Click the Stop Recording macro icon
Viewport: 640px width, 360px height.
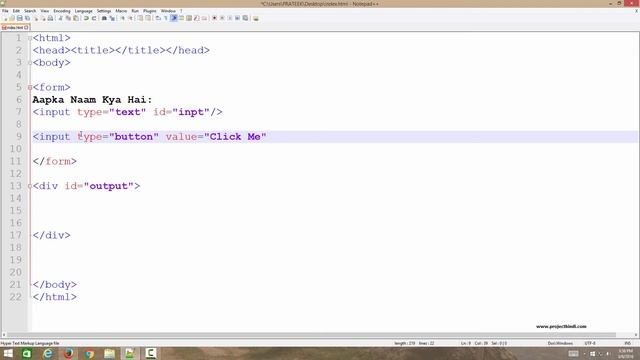tap(222, 18)
